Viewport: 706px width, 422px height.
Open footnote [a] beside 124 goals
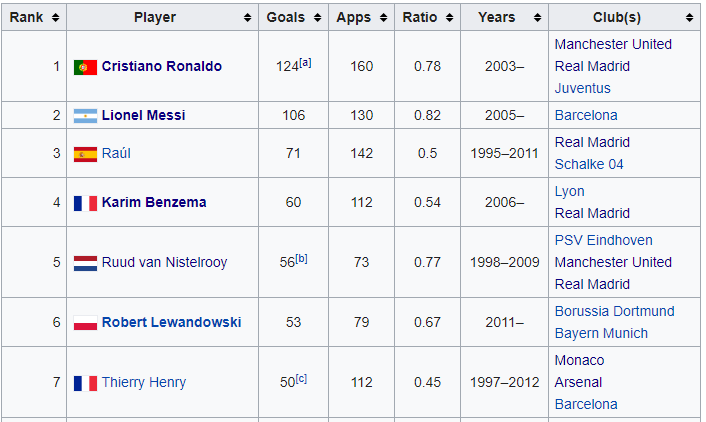pos(305,63)
